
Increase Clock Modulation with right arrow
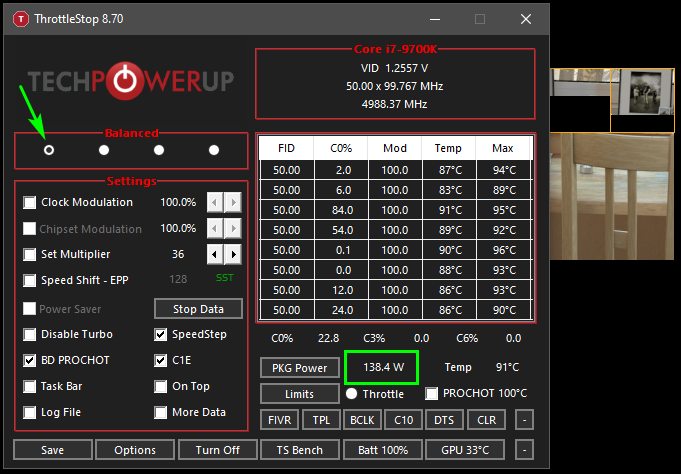click(x=233, y=202)
